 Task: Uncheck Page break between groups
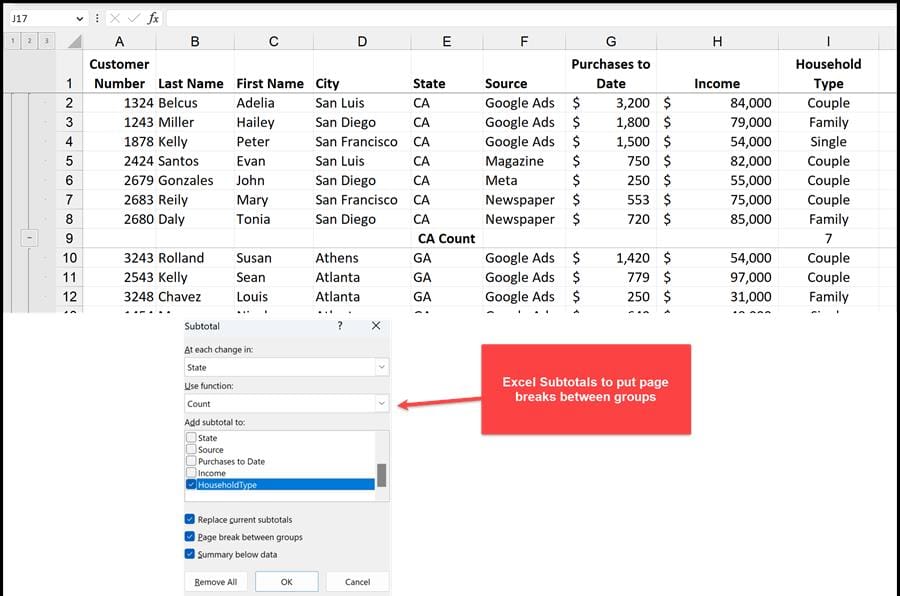[191, 536]
